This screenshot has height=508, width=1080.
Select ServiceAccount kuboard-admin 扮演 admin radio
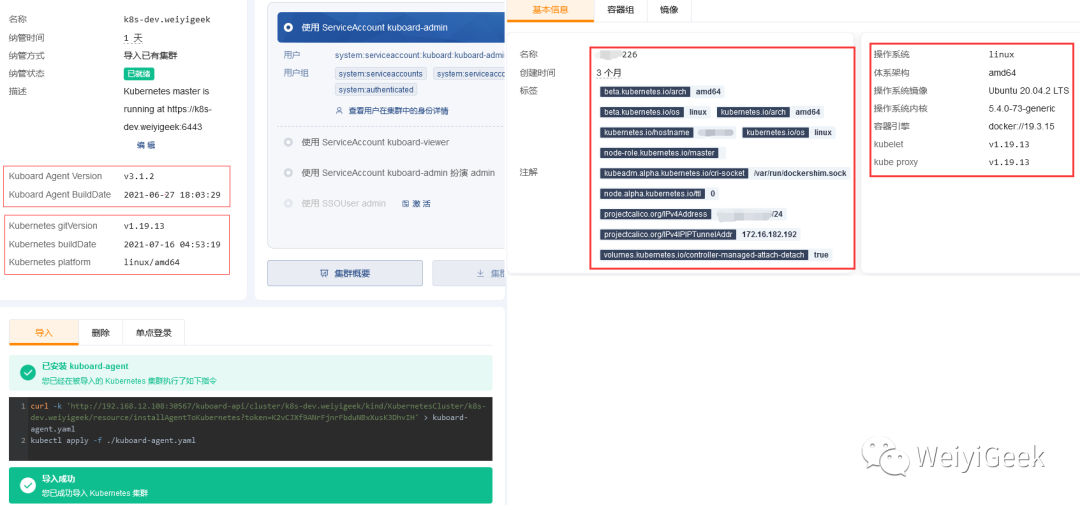point(288,173)
